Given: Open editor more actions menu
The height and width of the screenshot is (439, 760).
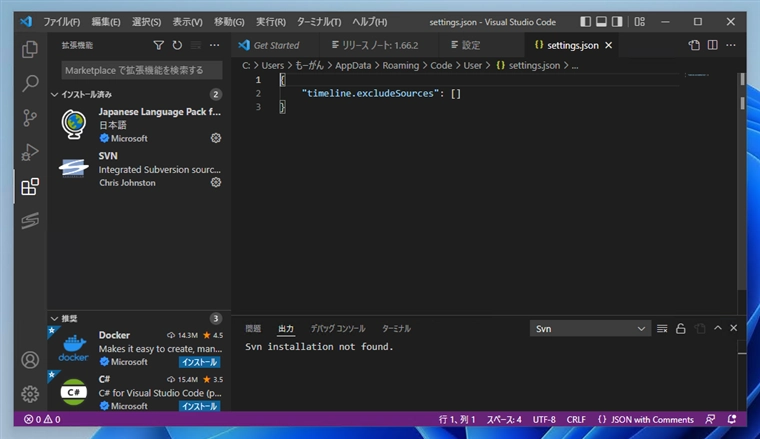Looking at the screenshot, I should tap(731, 45).
